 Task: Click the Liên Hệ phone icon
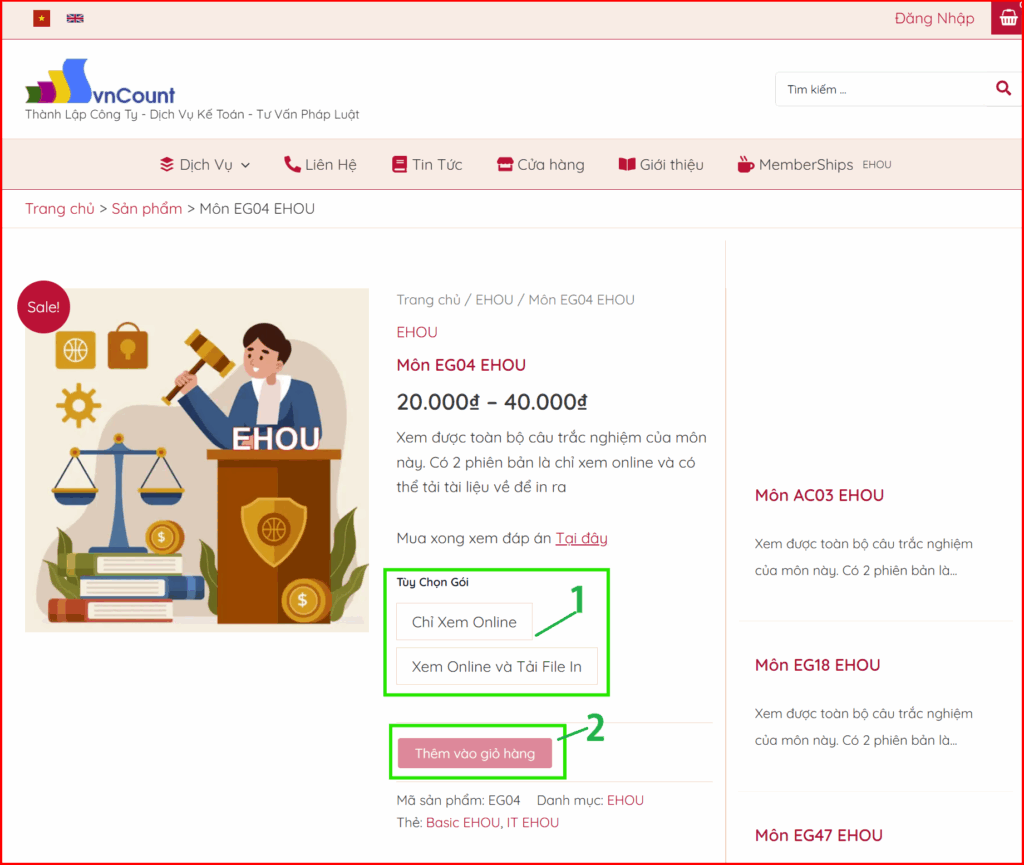click(292, 165)
